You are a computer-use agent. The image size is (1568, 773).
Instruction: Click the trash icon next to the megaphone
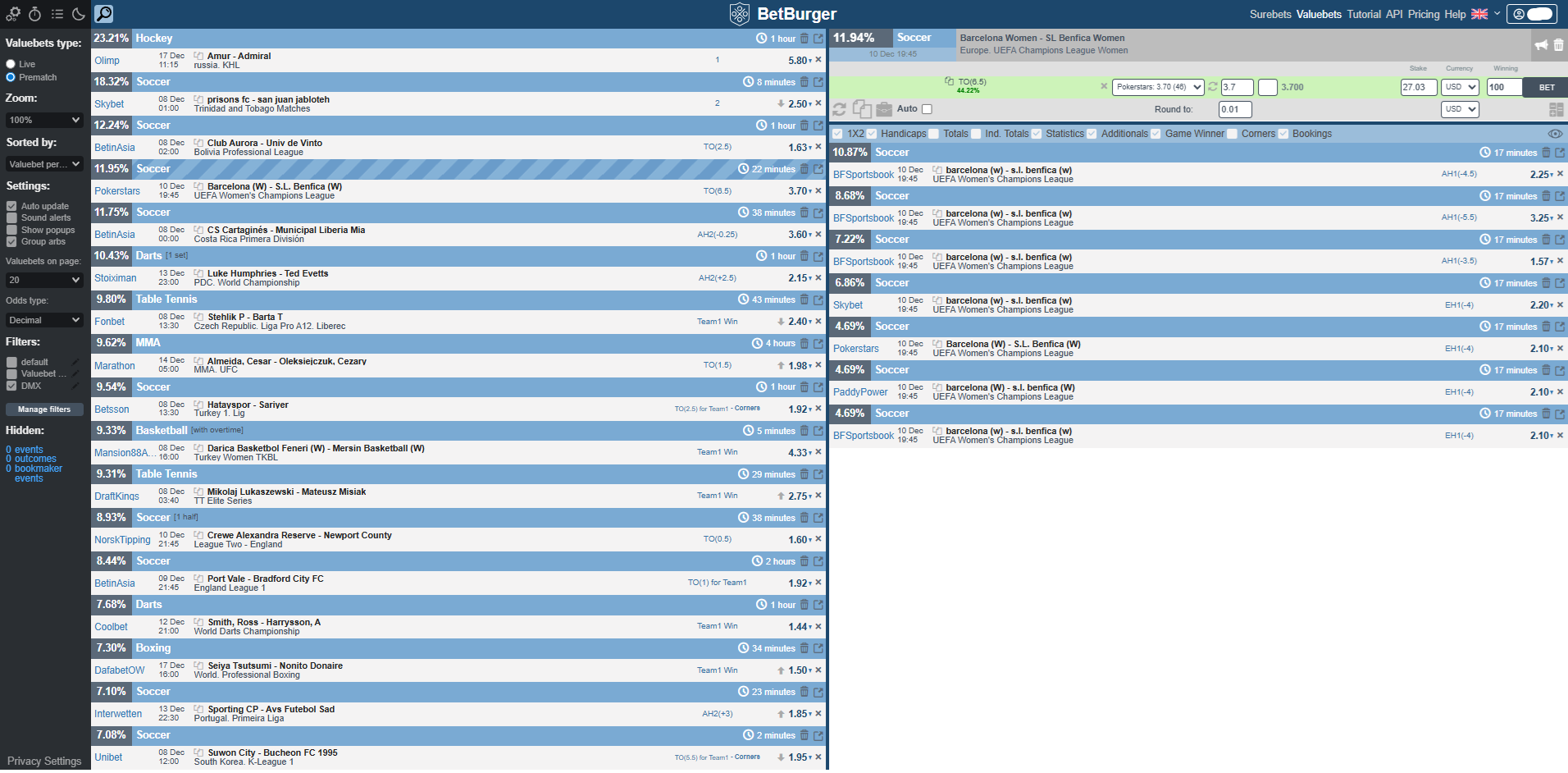(x=1557, y=46)
